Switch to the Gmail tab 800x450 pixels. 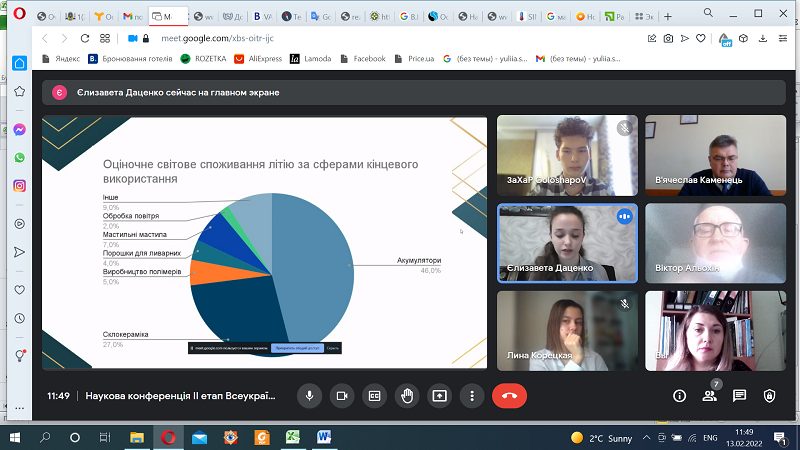(132, 16)
